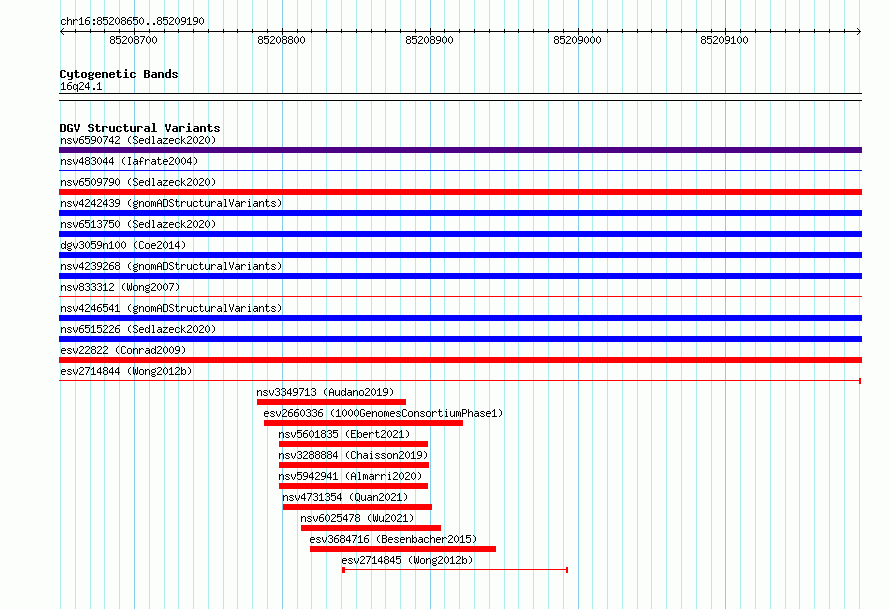This screenshot has height=609, width=890.
Task: Click ruler position 85209000
Action: (x=577, y=40)
